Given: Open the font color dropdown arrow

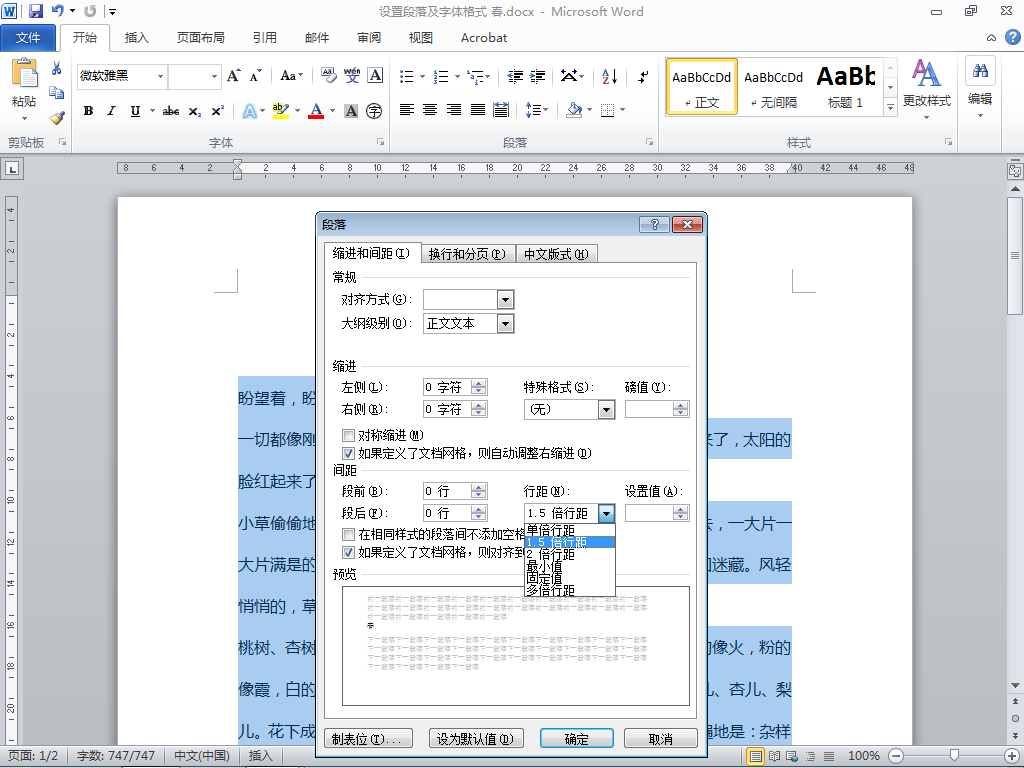Looking at the screenshot, I should point(332,111).
